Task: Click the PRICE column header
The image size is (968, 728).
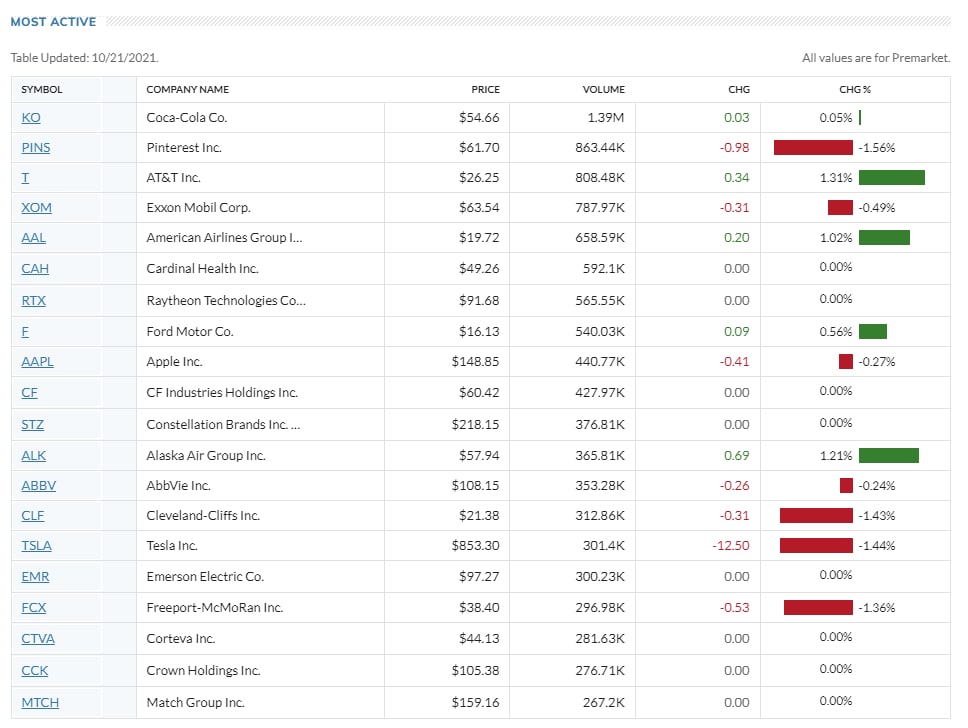Action: (x=486, y=90)
